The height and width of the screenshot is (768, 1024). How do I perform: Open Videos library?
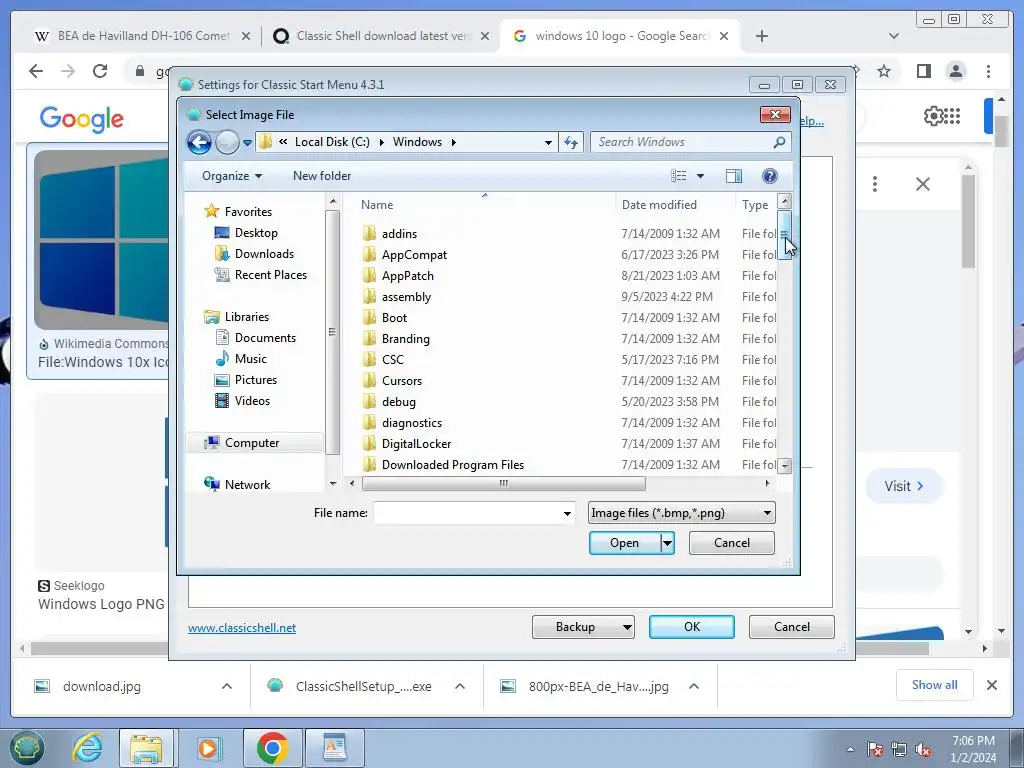coord(252,401)
